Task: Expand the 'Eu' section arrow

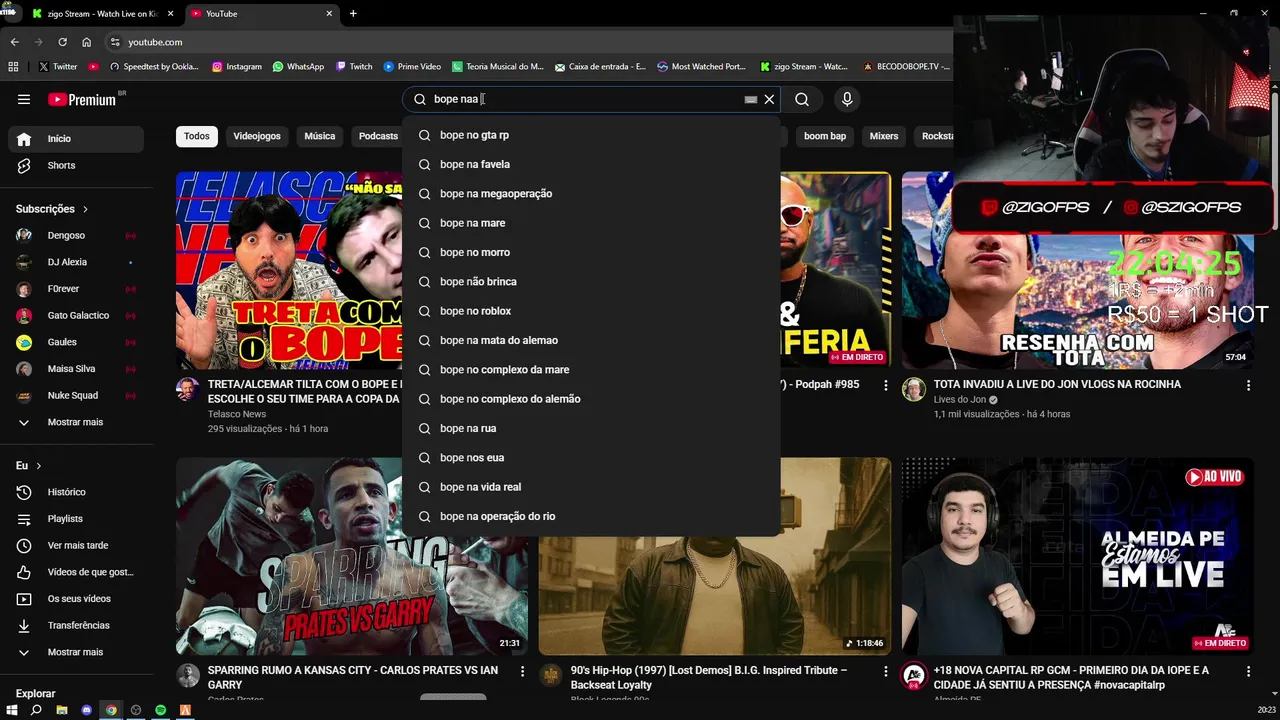Action: (x=39, y=466)
